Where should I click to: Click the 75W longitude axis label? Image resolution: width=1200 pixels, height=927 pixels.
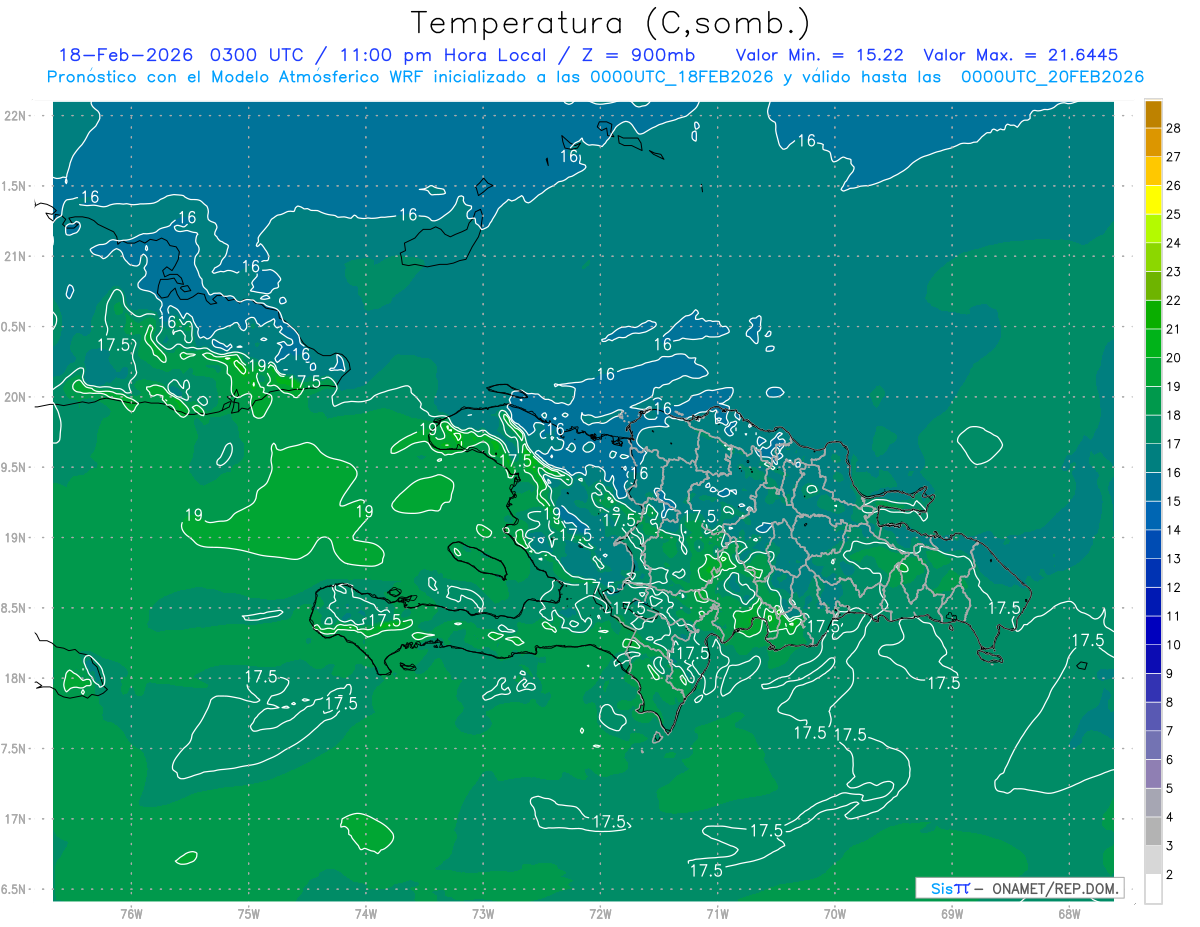249,913
